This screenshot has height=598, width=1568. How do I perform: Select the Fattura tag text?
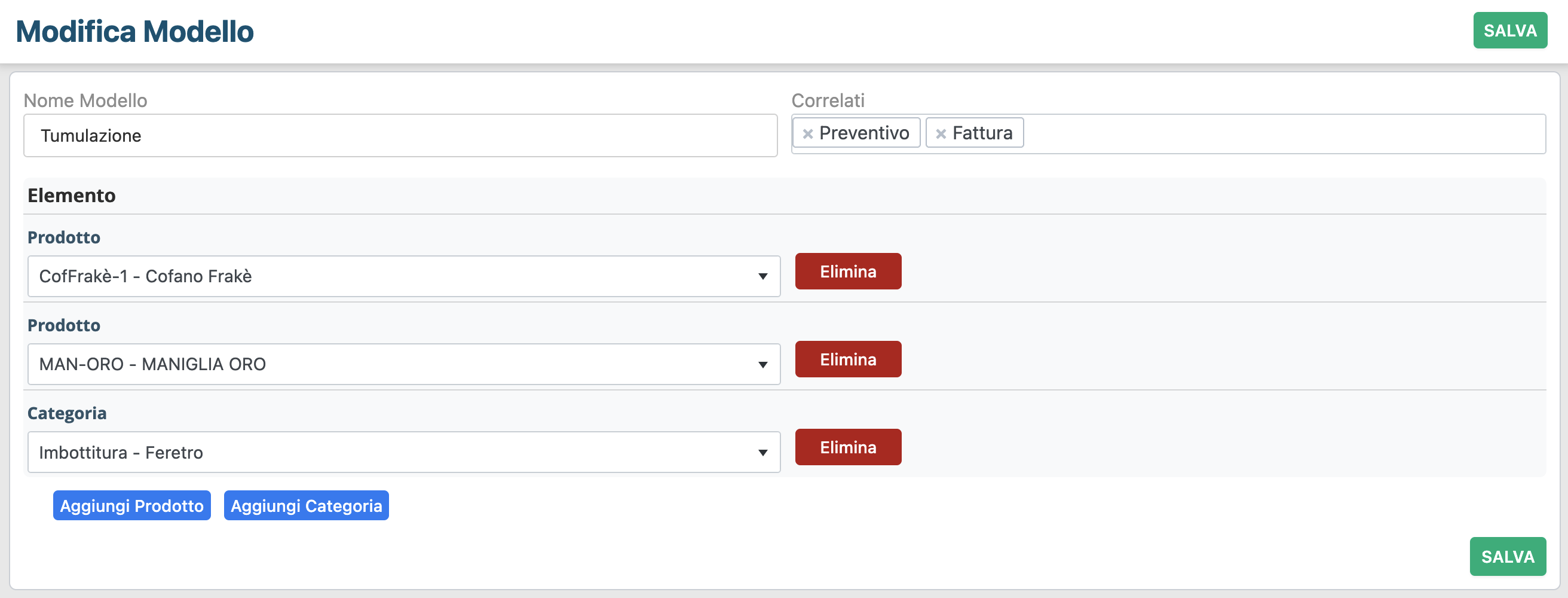[982, 133]
